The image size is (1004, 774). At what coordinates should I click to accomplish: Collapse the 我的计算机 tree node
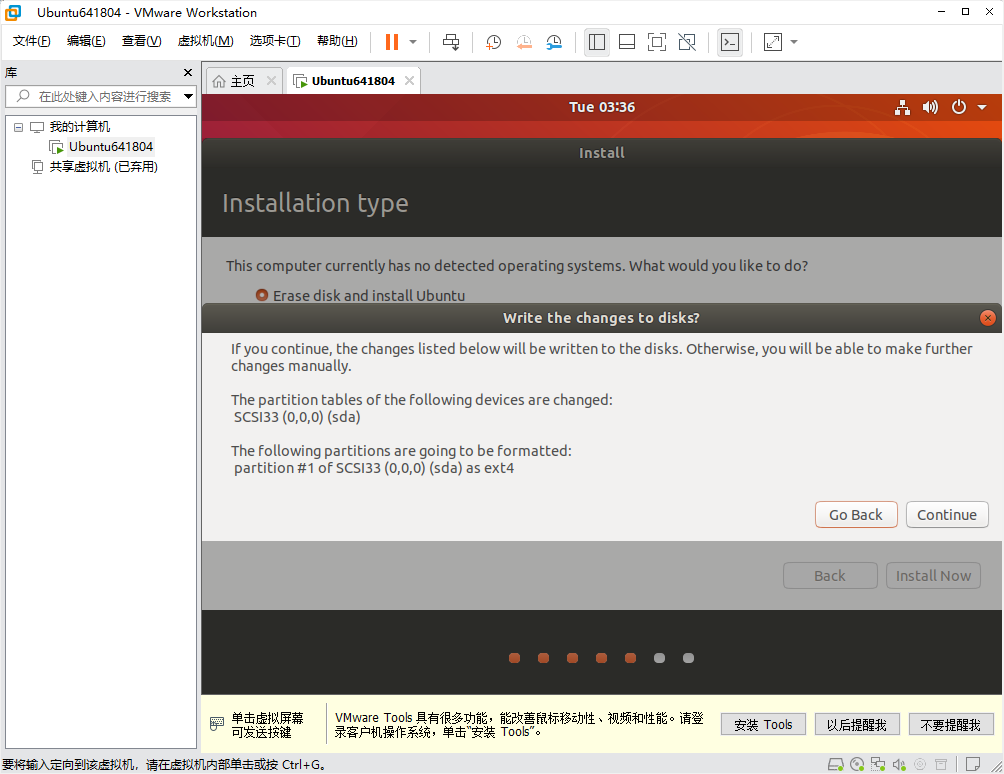(x=17, y=126)
